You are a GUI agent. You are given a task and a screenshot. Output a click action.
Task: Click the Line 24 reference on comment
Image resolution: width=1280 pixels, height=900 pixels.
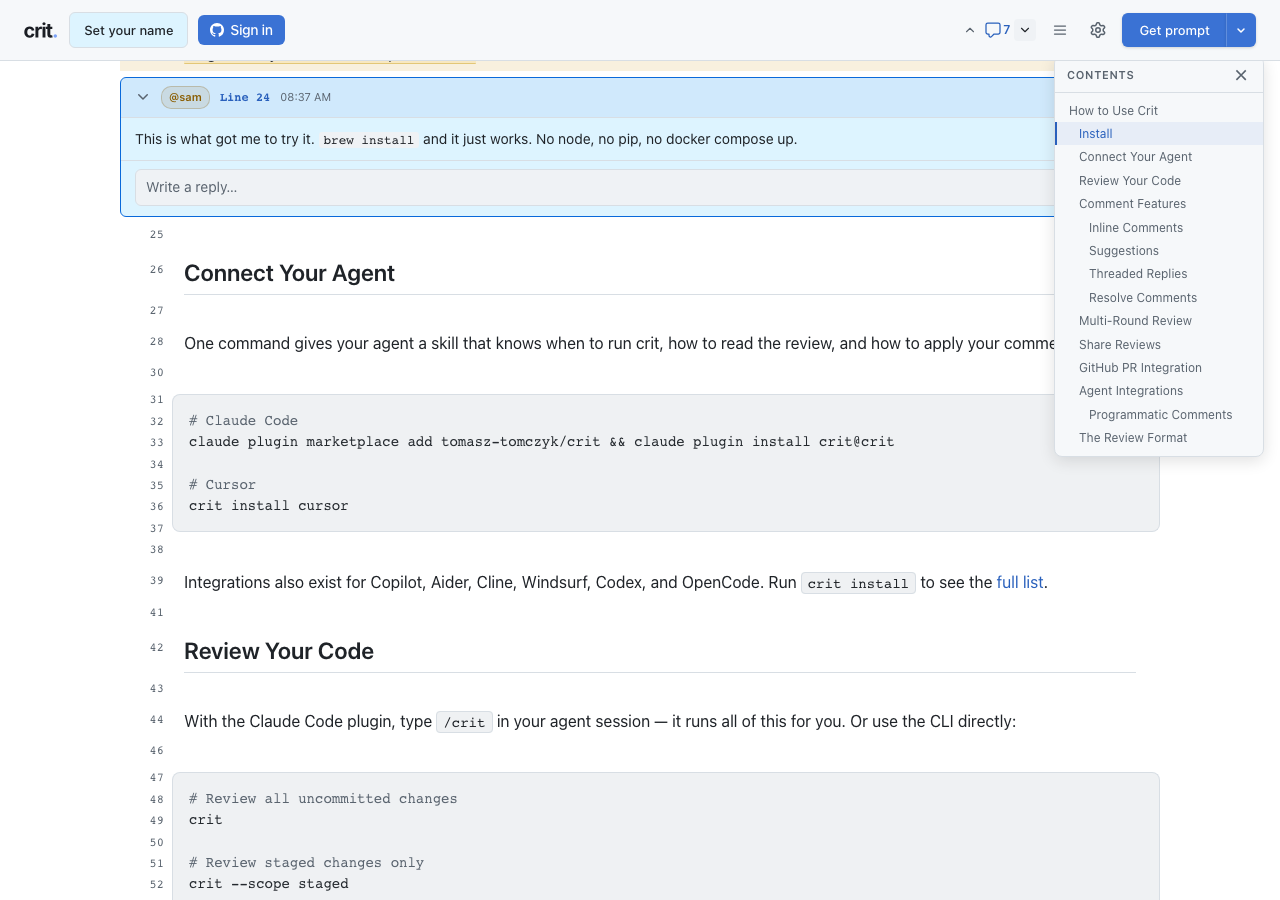245,97
